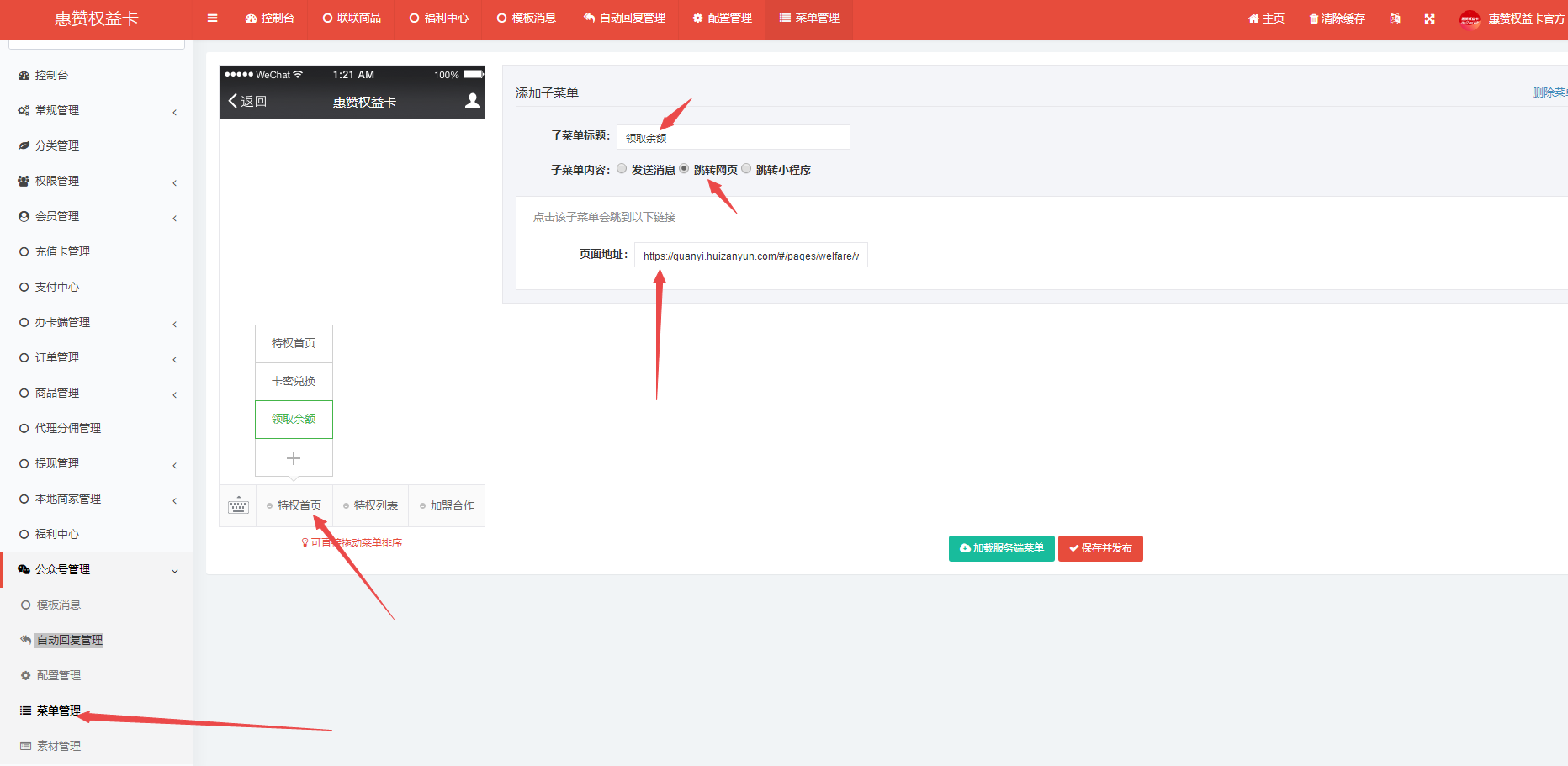Select 跳转小程序 radio button
Screen dimensions: 1568x766
click(x=746, y=168)
